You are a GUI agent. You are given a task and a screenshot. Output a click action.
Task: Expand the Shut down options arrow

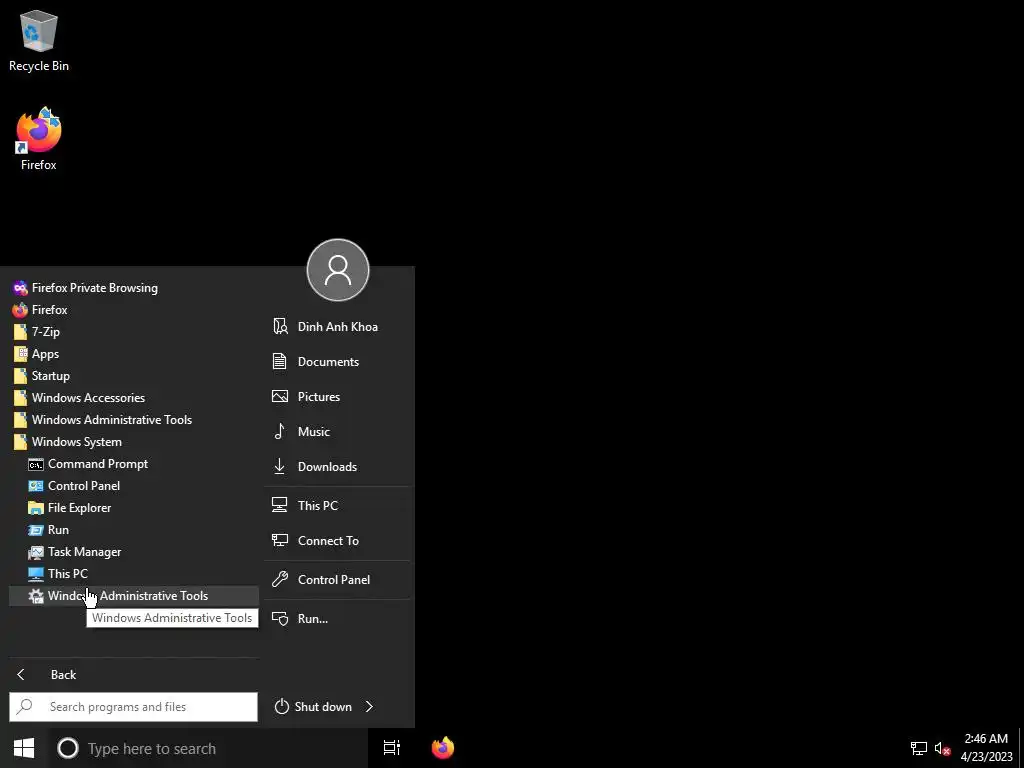[x=370, y=707]
